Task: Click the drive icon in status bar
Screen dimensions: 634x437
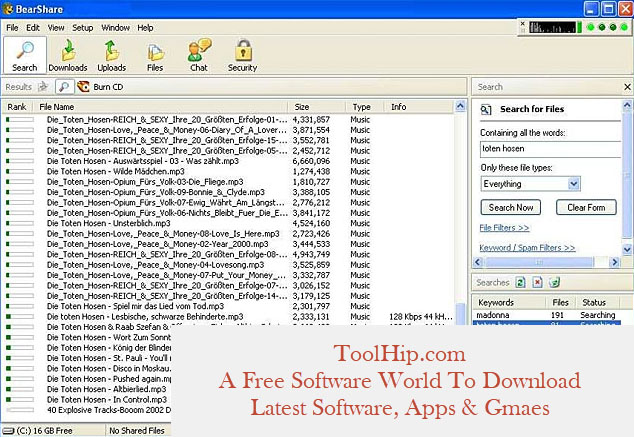Action: [8, 431]
